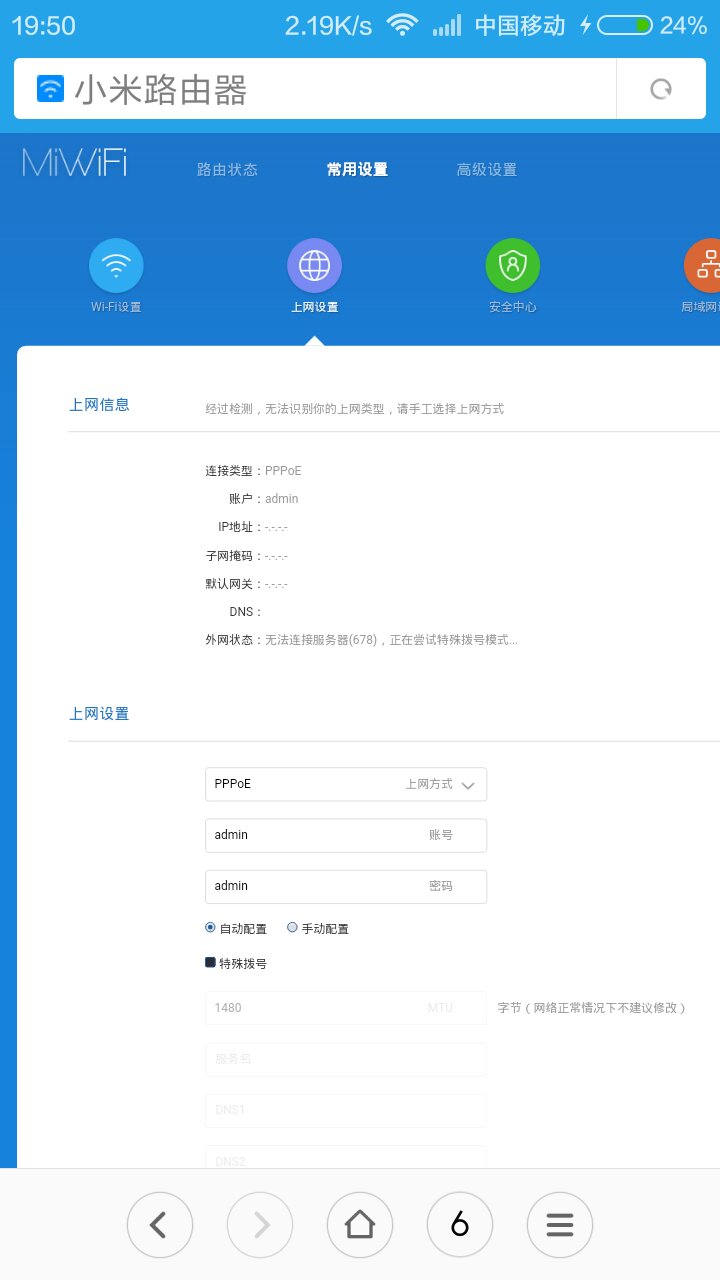This screenshot has height=1280, width=720.
Task: Tap the MiWiFi logo
Action: pos(75,164)
